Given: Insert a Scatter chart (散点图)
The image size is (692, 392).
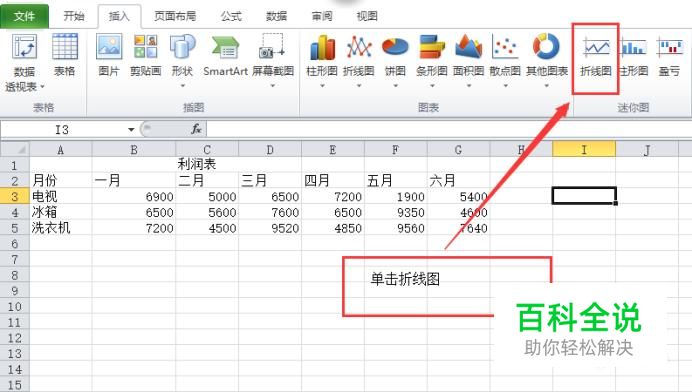Looking at the screenshot, I should pos(505,60).
